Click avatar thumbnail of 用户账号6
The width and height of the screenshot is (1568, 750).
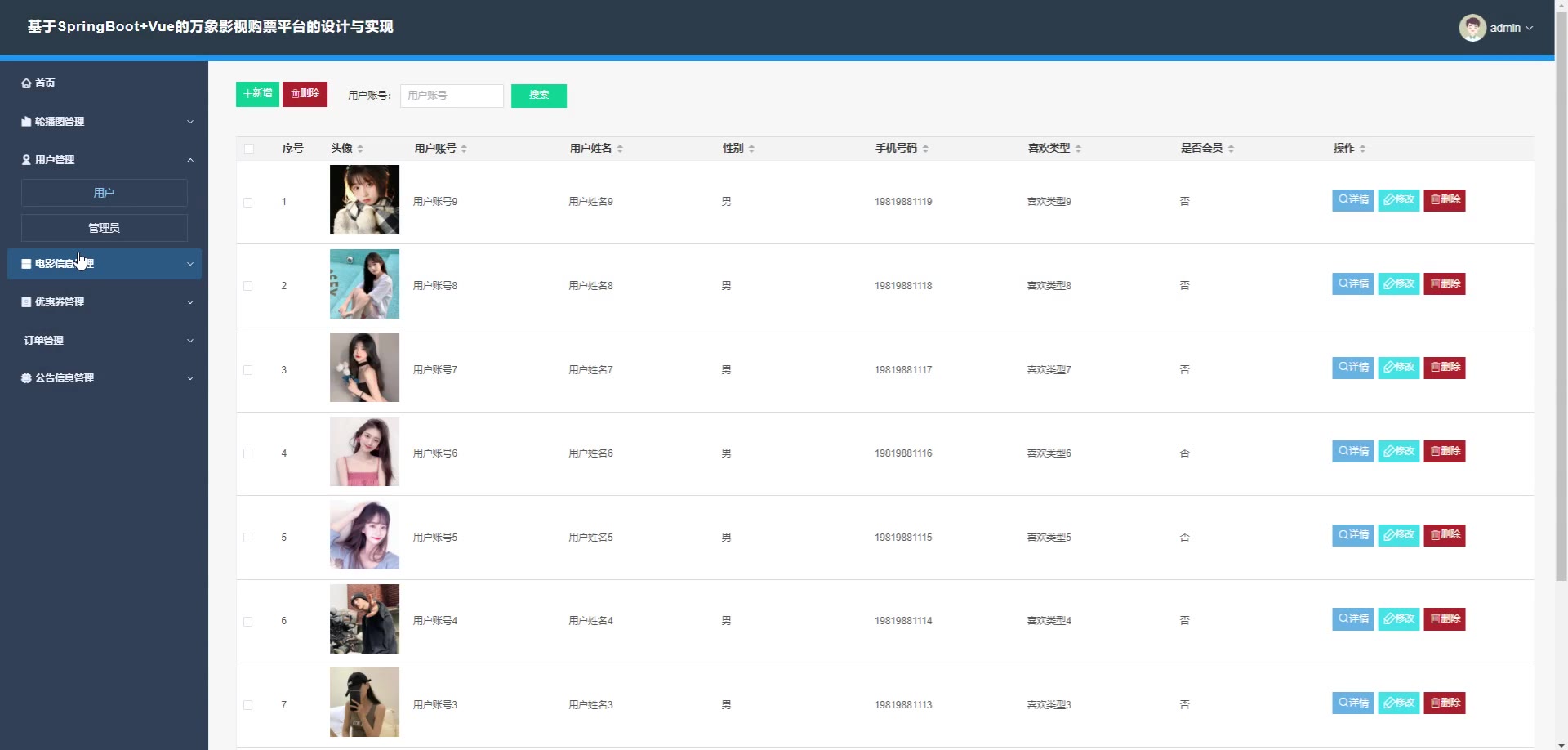pyautogui.click(x=364, y=452)
